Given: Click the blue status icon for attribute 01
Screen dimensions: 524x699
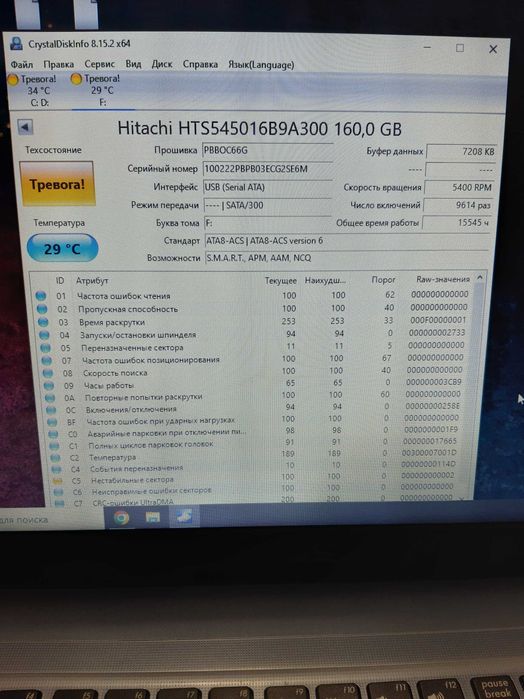Looking at the screenshot, I should [x=41, y=296].
